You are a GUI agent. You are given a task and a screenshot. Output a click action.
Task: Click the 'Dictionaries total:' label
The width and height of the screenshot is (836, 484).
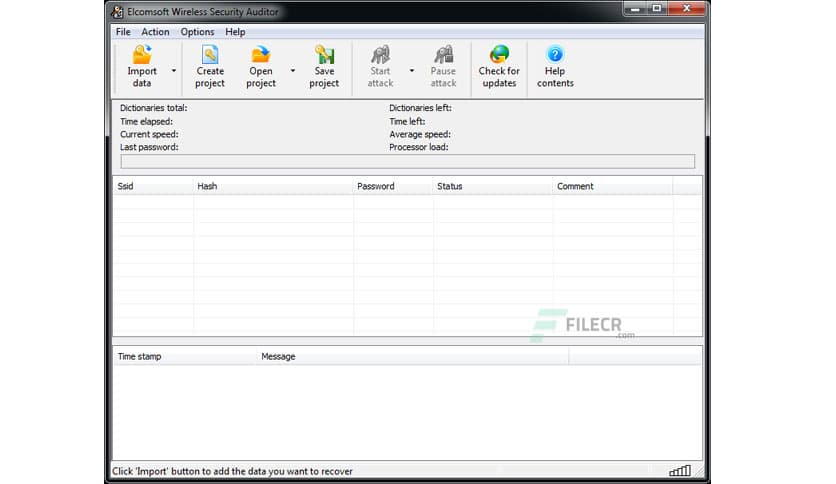tap(154, 108)
